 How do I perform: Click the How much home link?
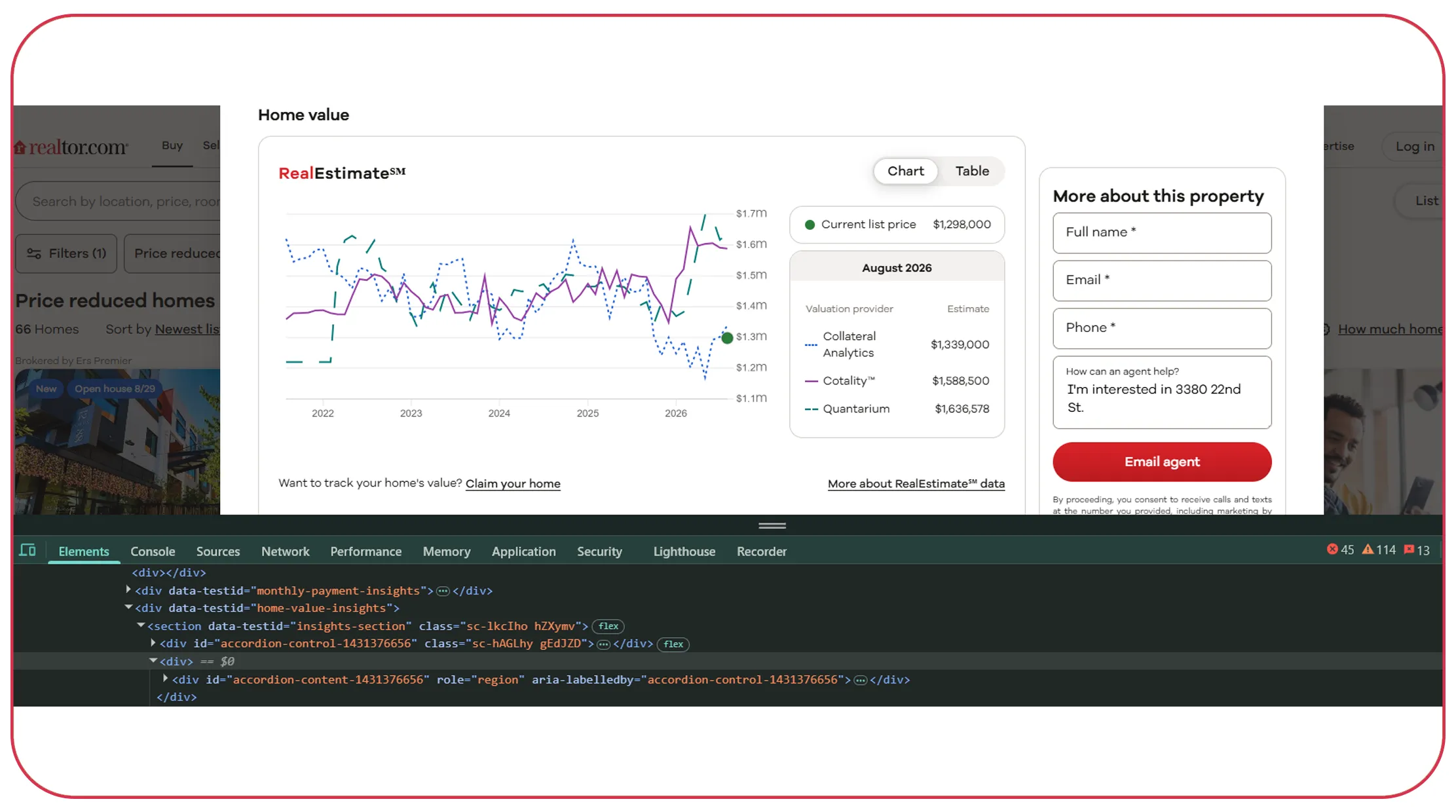pos(1390,329)
